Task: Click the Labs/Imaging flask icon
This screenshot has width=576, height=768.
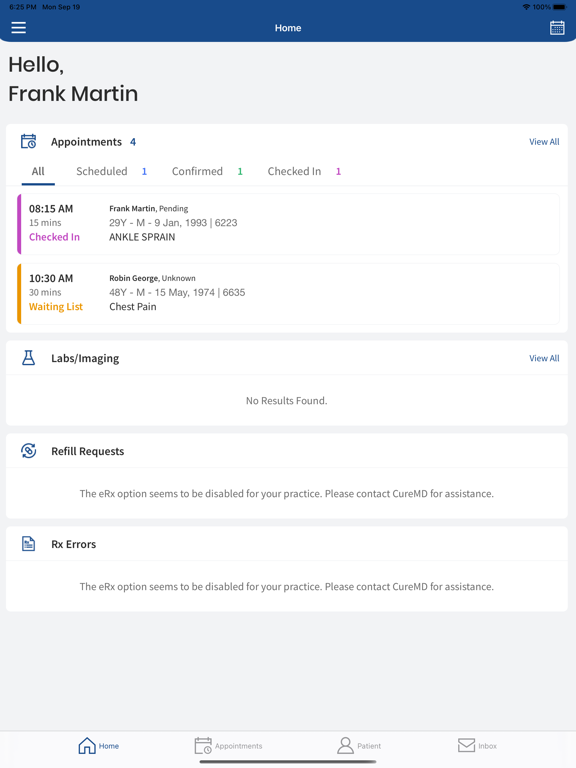Action: tap(28, 358)
